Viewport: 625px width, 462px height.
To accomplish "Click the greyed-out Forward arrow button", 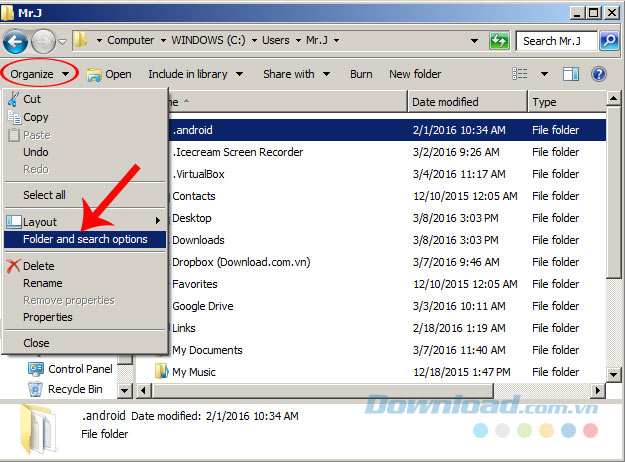I will coord(43,41).
